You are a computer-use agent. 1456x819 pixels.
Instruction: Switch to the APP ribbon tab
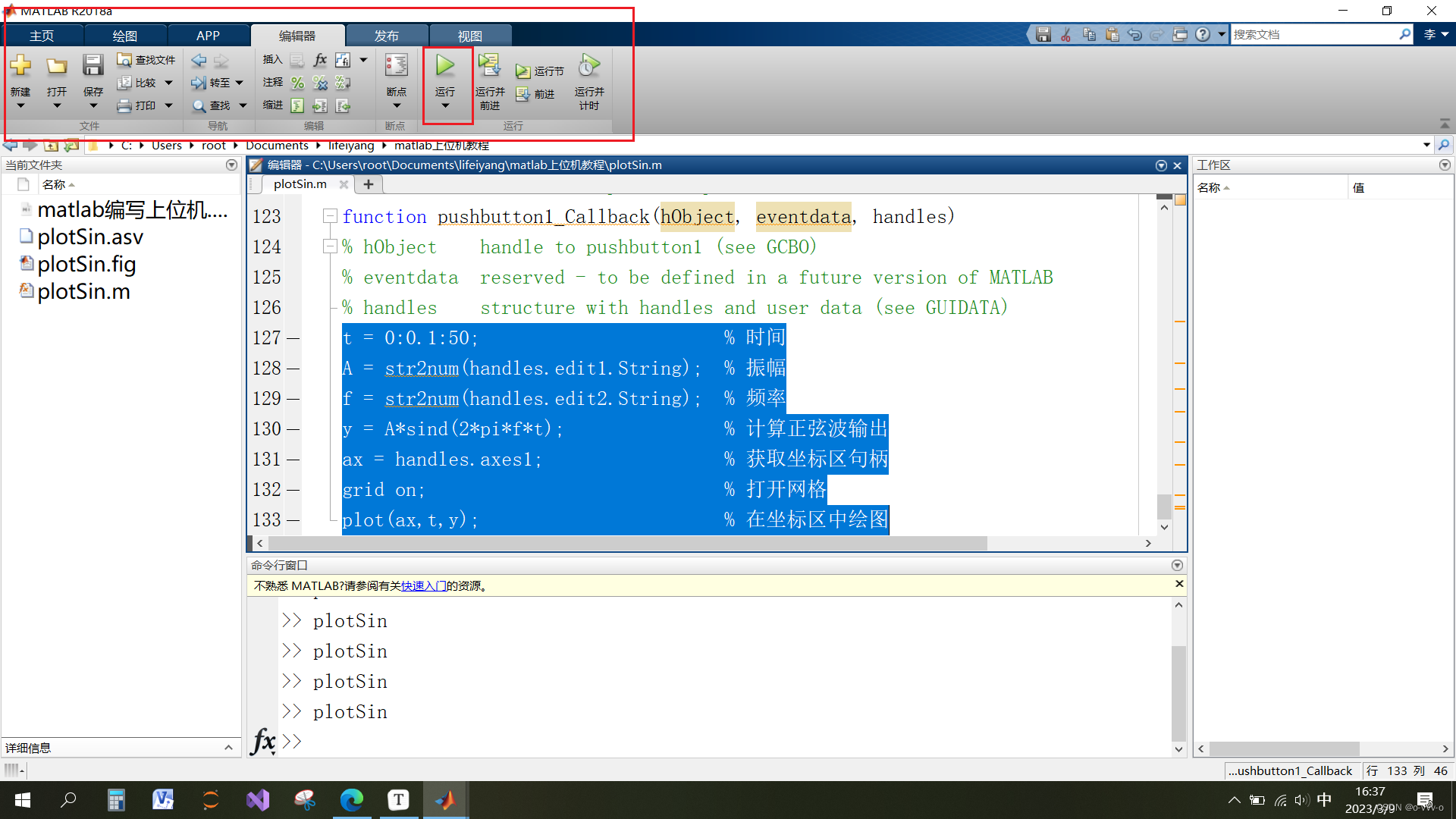coord(208,36)
